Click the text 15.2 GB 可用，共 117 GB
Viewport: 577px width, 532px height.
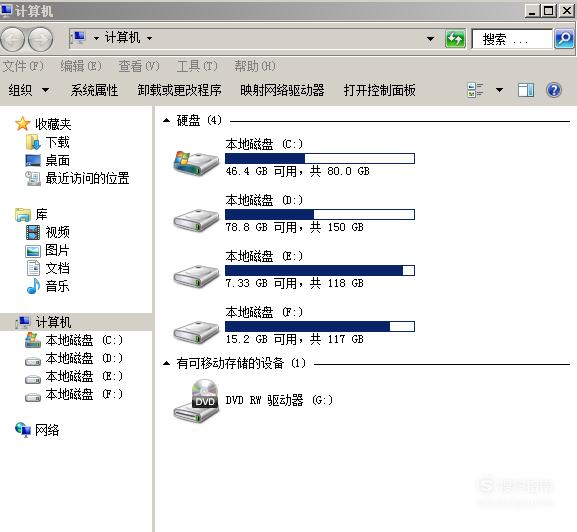pyautogui.click(x=294, y=339)
